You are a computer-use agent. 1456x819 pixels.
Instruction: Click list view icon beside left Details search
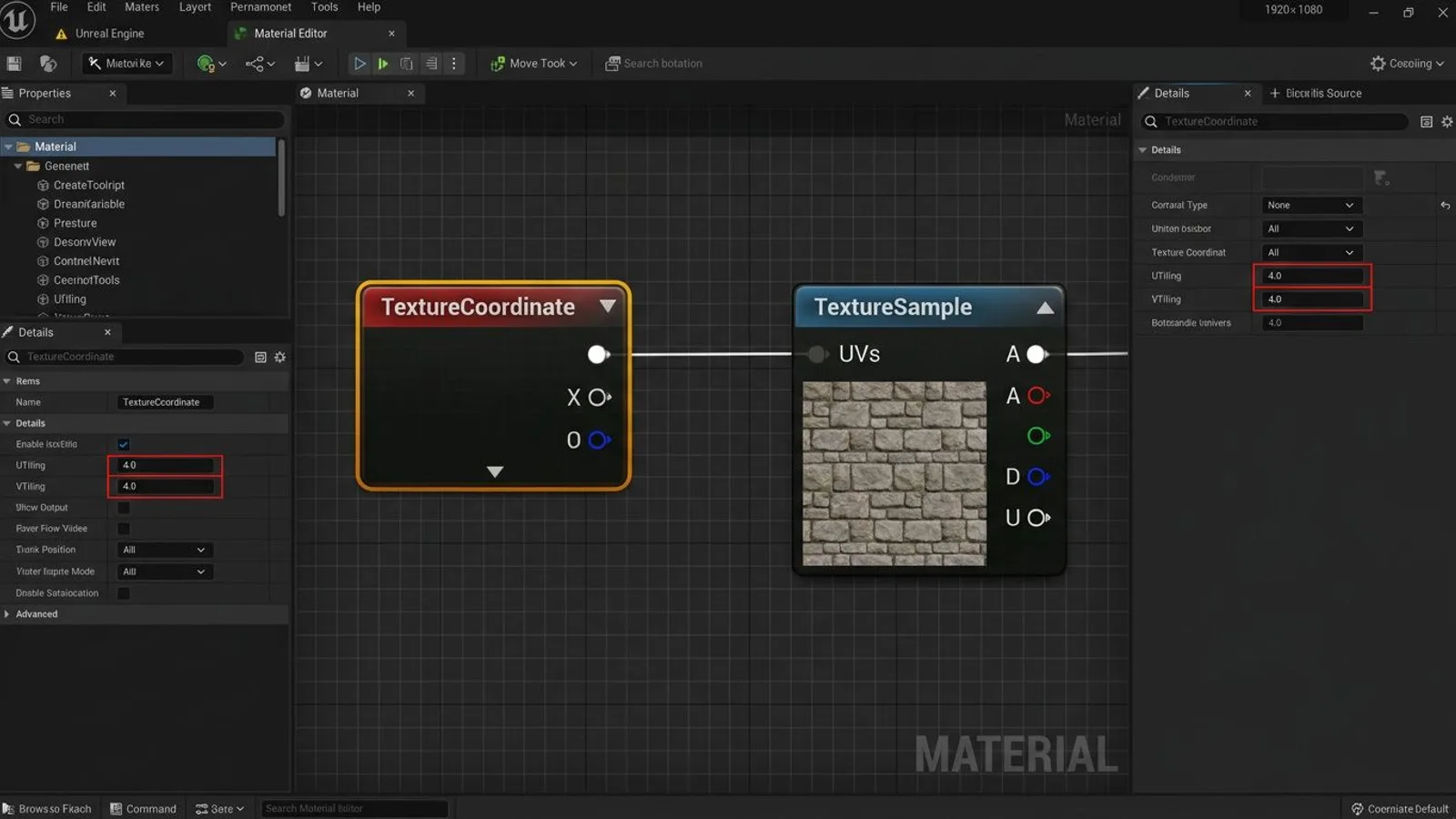[x=260, y=357]
